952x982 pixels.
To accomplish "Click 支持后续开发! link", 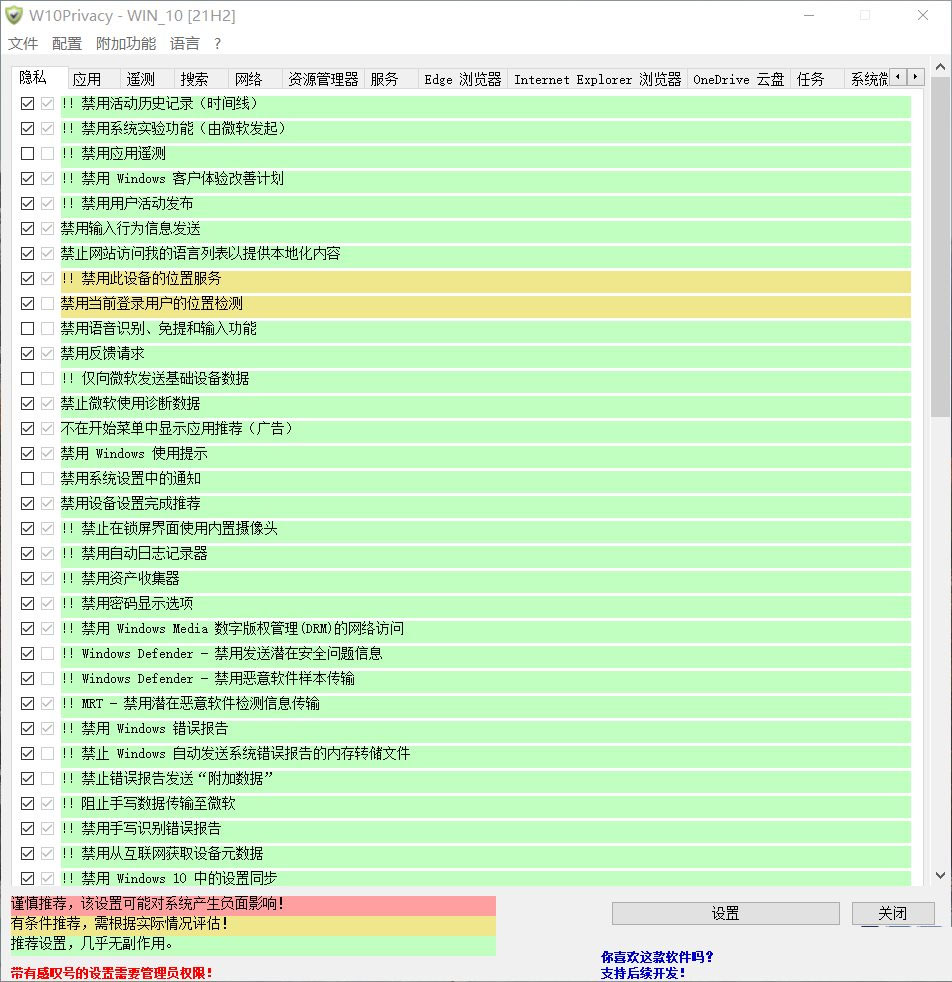I will coord(643,973).
